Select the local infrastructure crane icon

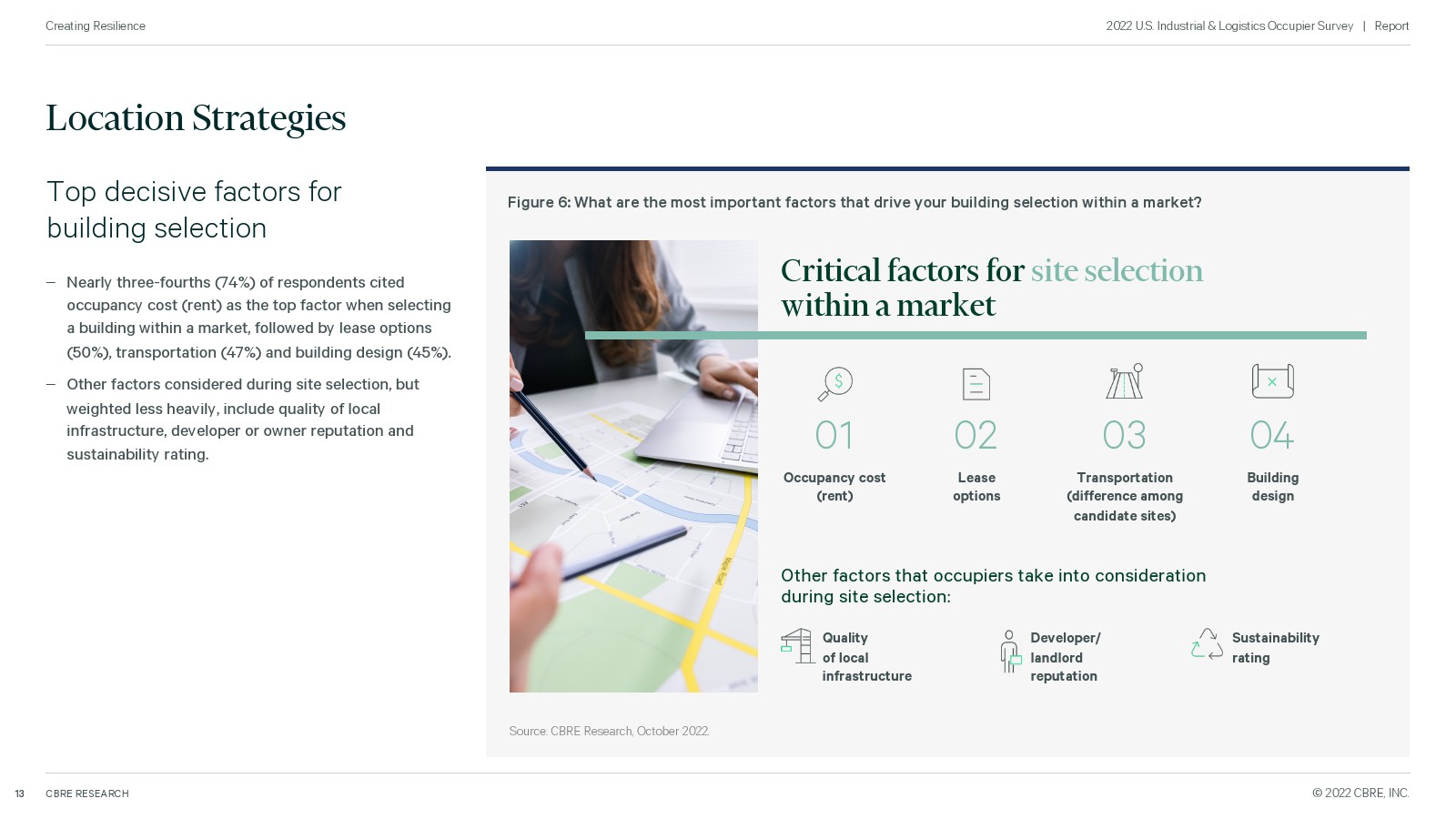tap(797, 646)
